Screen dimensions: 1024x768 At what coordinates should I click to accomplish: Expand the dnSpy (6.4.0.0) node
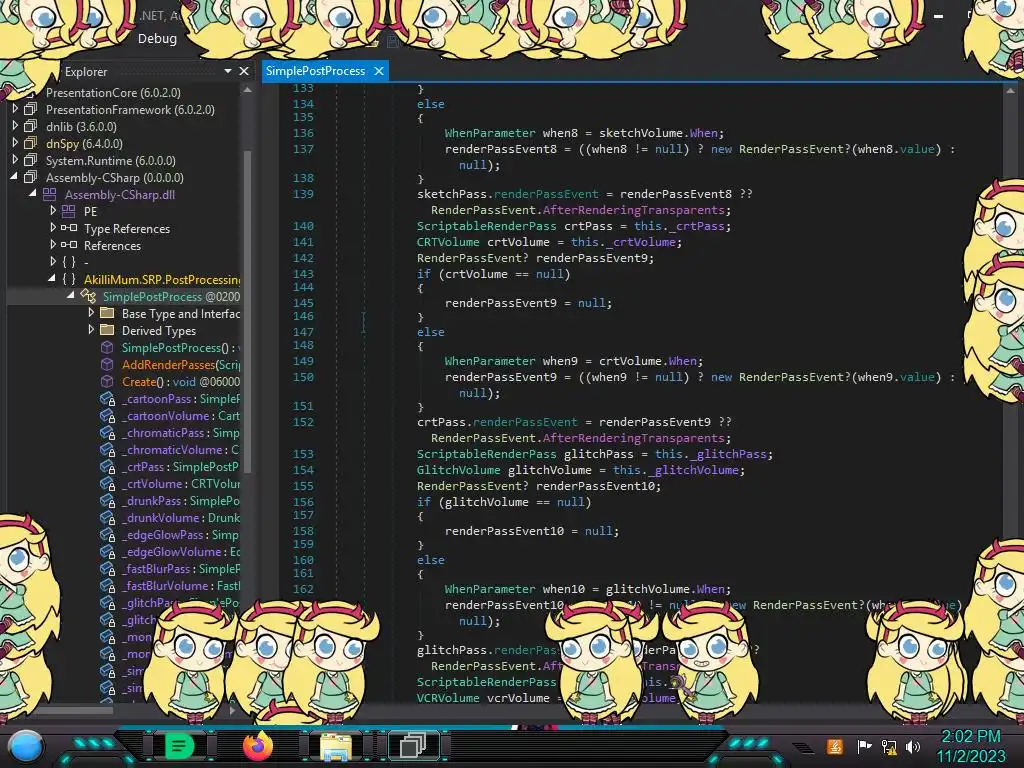[x=15, y=143]
